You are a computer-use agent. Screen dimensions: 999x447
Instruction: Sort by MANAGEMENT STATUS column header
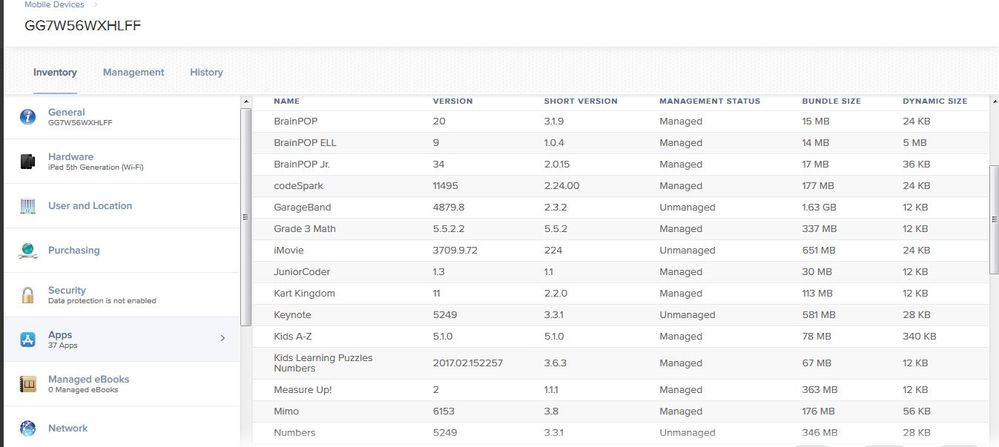pos(710,101)
